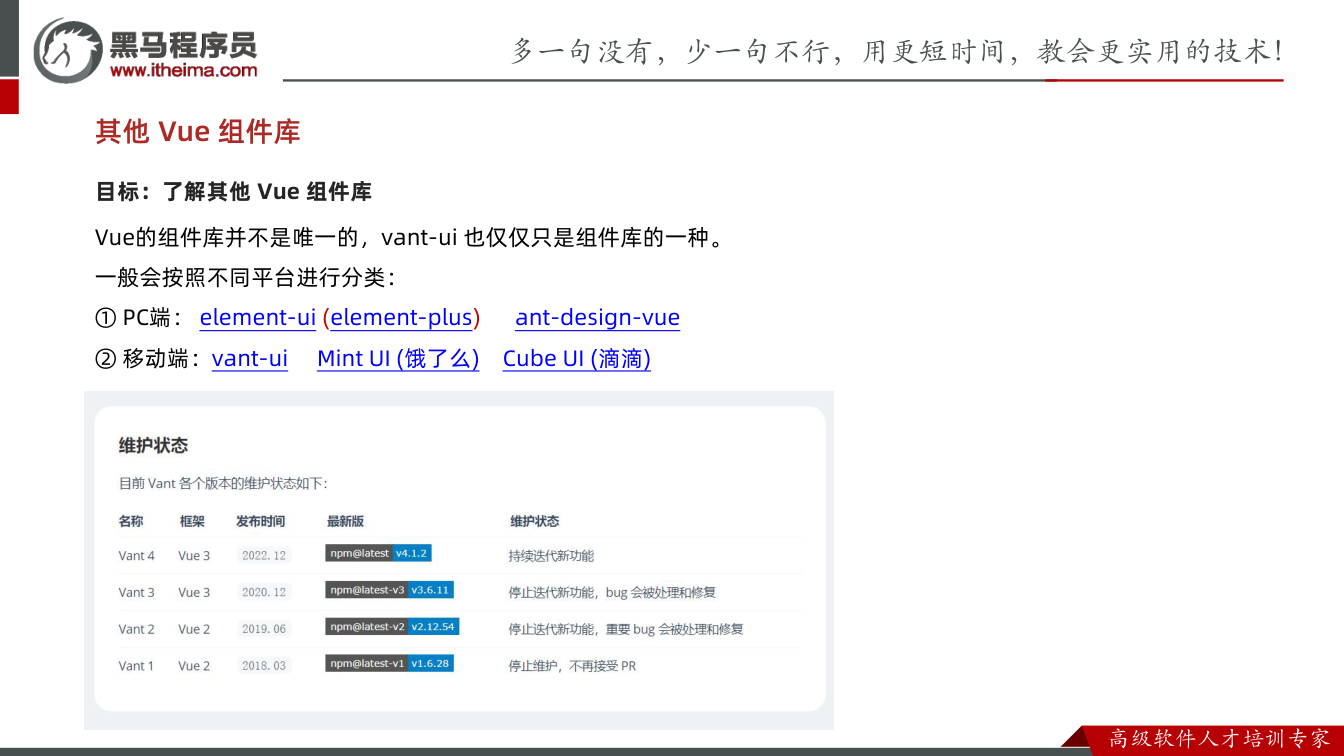Open the vant-ui link
This screenshot has width=1344, height=756.
(x=250, y=359)
